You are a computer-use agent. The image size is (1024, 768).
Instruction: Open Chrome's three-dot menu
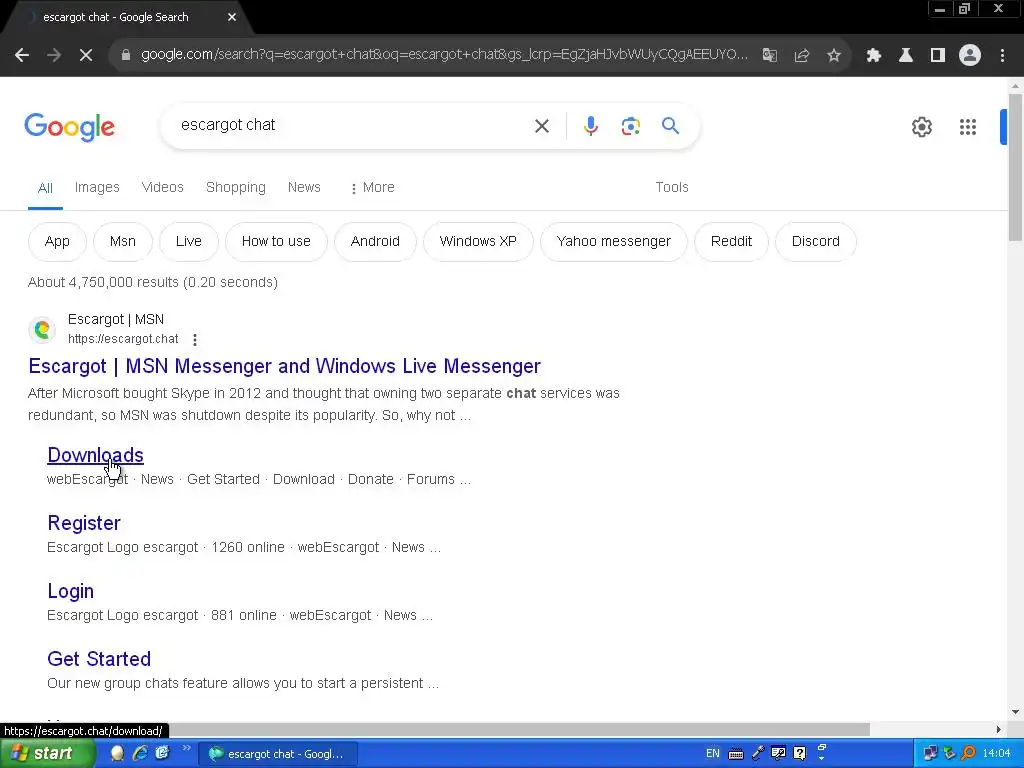[1002, 56]
